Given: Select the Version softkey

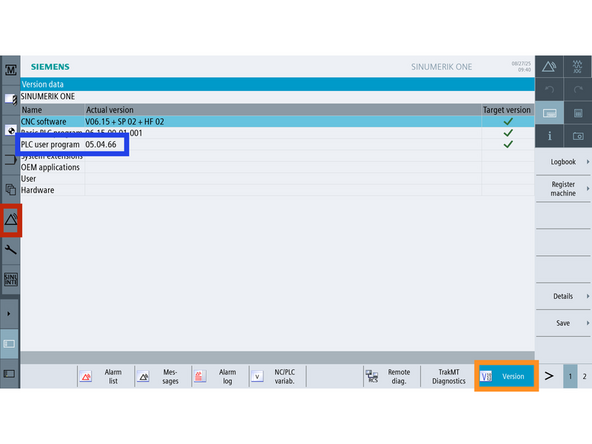Looking at the screenshot, I should [506, 376].
